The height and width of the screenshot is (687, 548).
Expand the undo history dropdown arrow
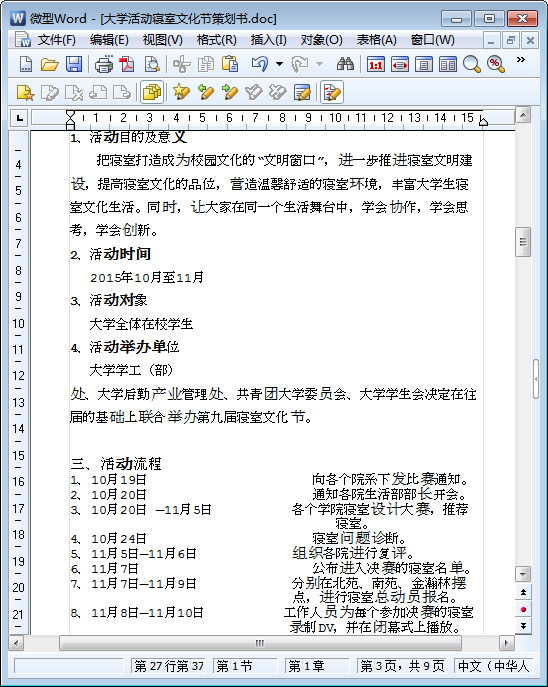click(279, 64)
